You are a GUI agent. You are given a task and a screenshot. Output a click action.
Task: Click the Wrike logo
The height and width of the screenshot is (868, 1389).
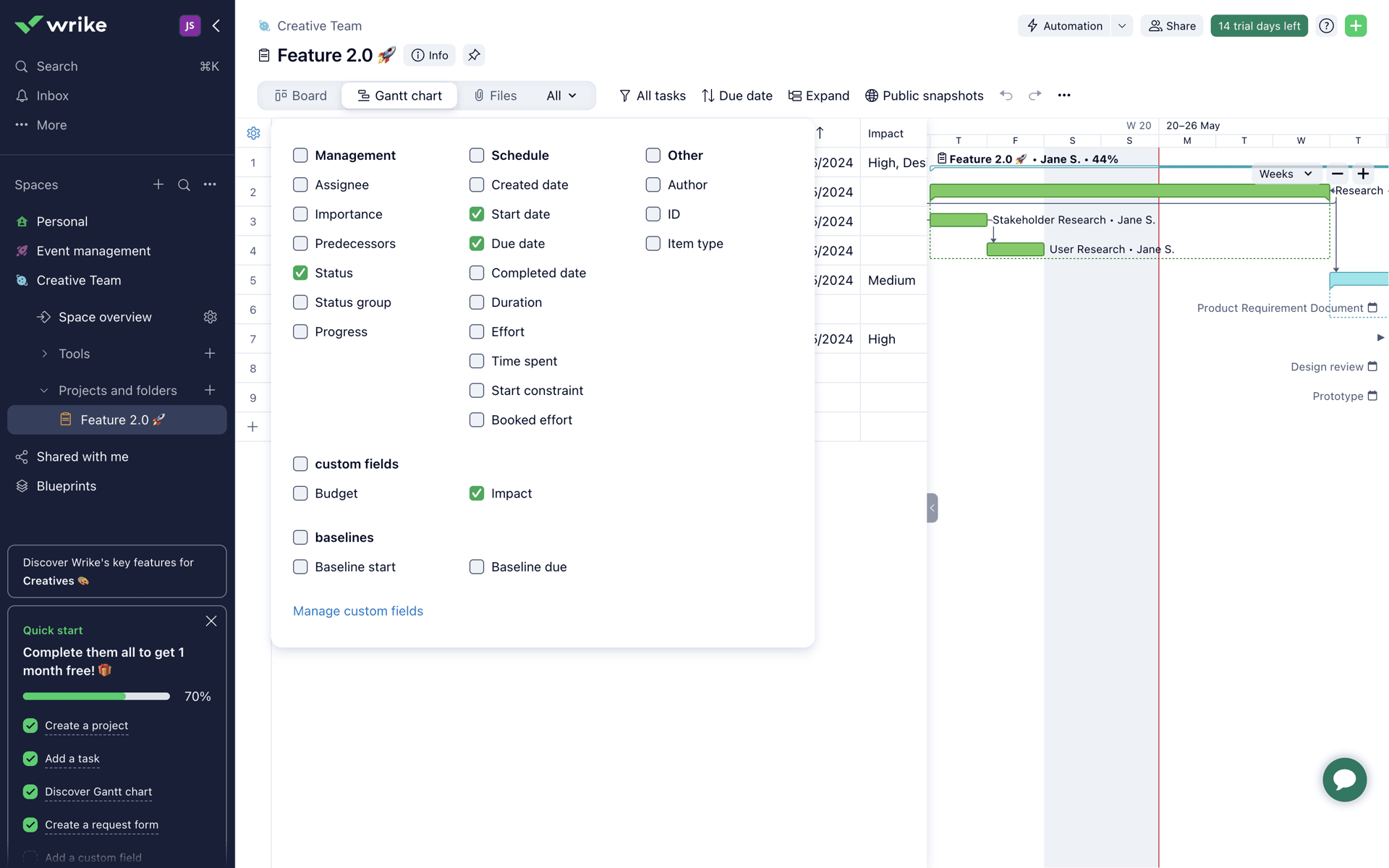pyautogui.click(x=61, y=25)
